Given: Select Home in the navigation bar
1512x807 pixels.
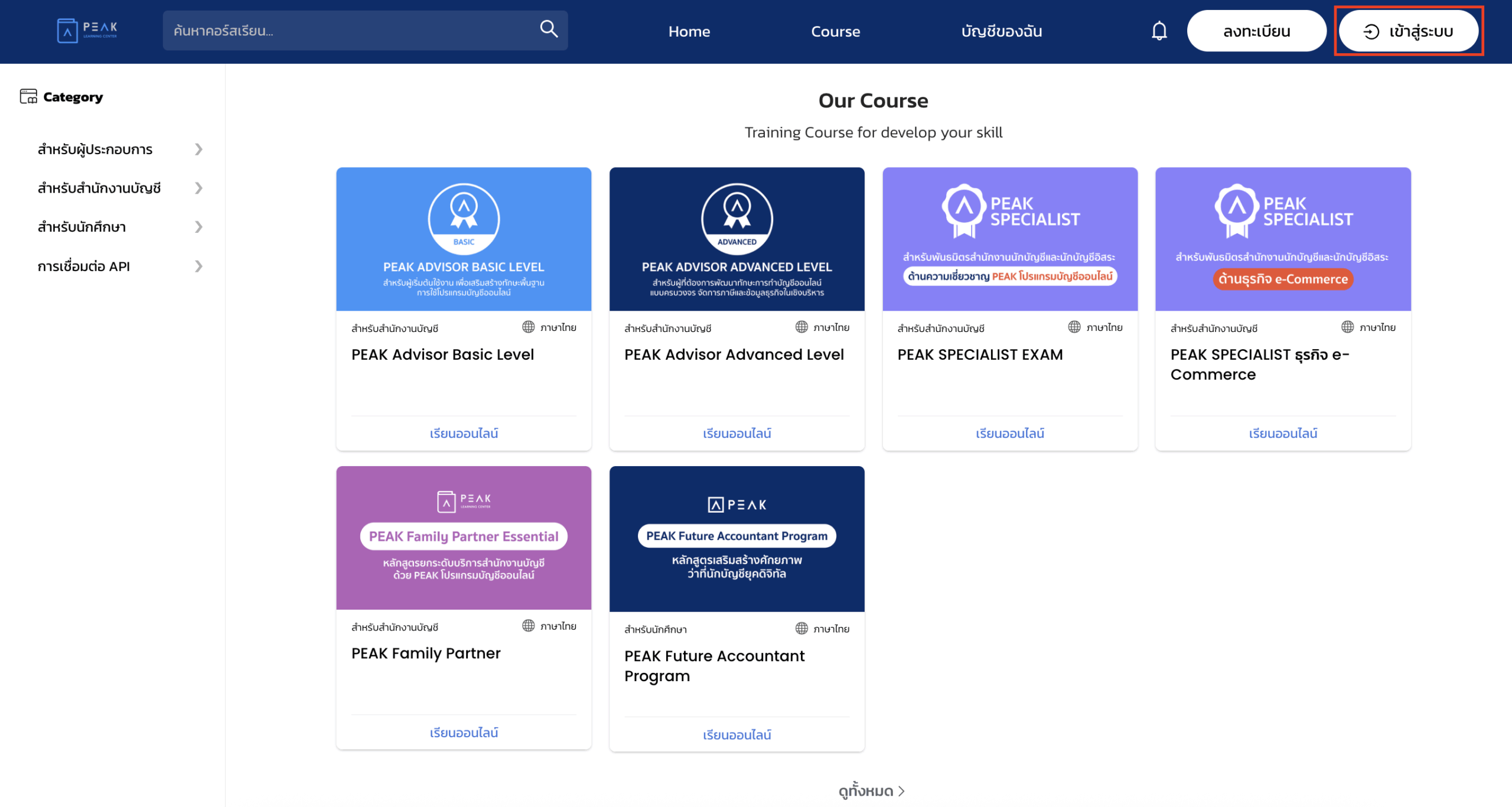Looking at the screenshot, I should (x=689, y=31).
